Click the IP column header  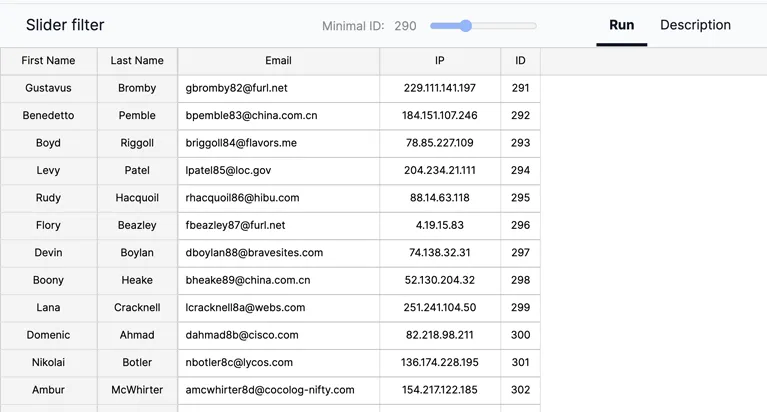(x=440, y=61)
